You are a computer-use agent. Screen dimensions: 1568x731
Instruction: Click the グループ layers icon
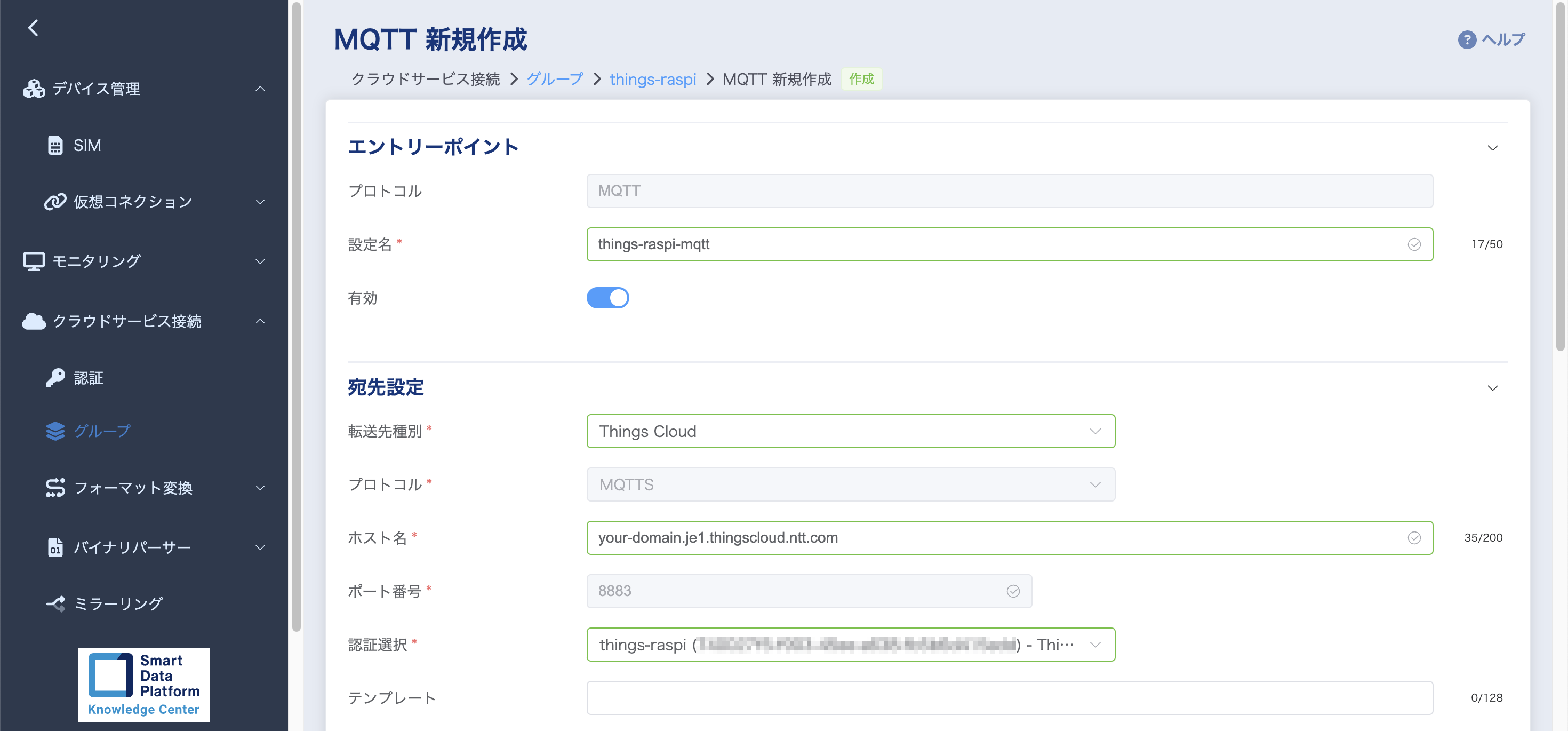55,431
